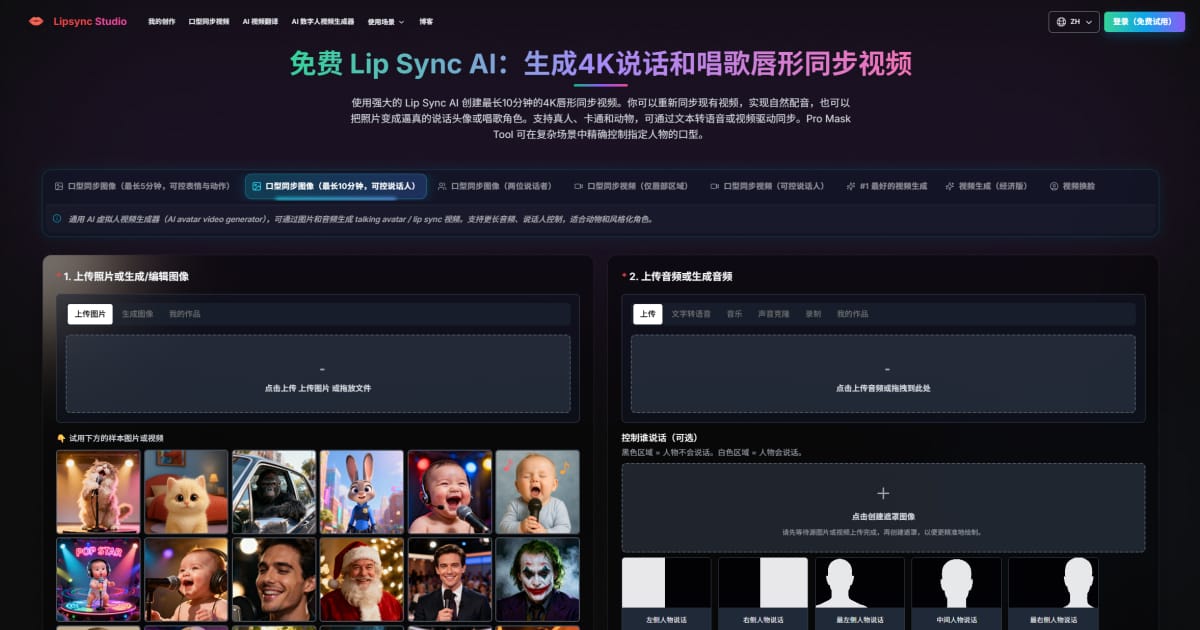Switch to the 文字转语音 tab

point(691,314)
